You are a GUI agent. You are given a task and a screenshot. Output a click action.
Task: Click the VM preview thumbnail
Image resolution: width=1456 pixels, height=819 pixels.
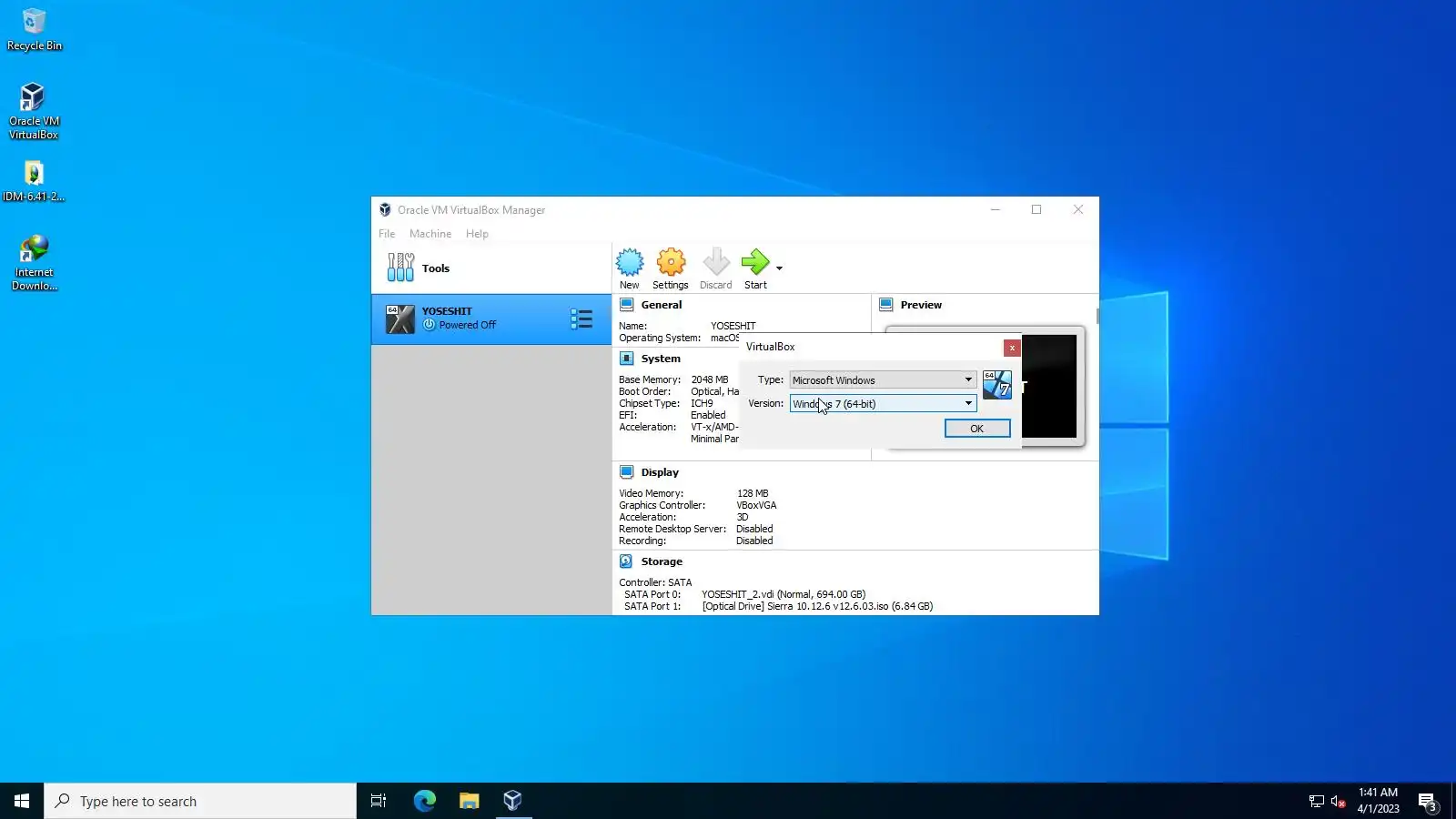click(1049, 386)
